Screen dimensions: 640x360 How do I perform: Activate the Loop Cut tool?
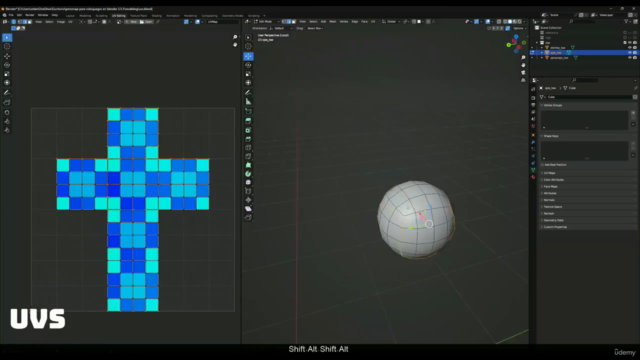tap(248, 148)
